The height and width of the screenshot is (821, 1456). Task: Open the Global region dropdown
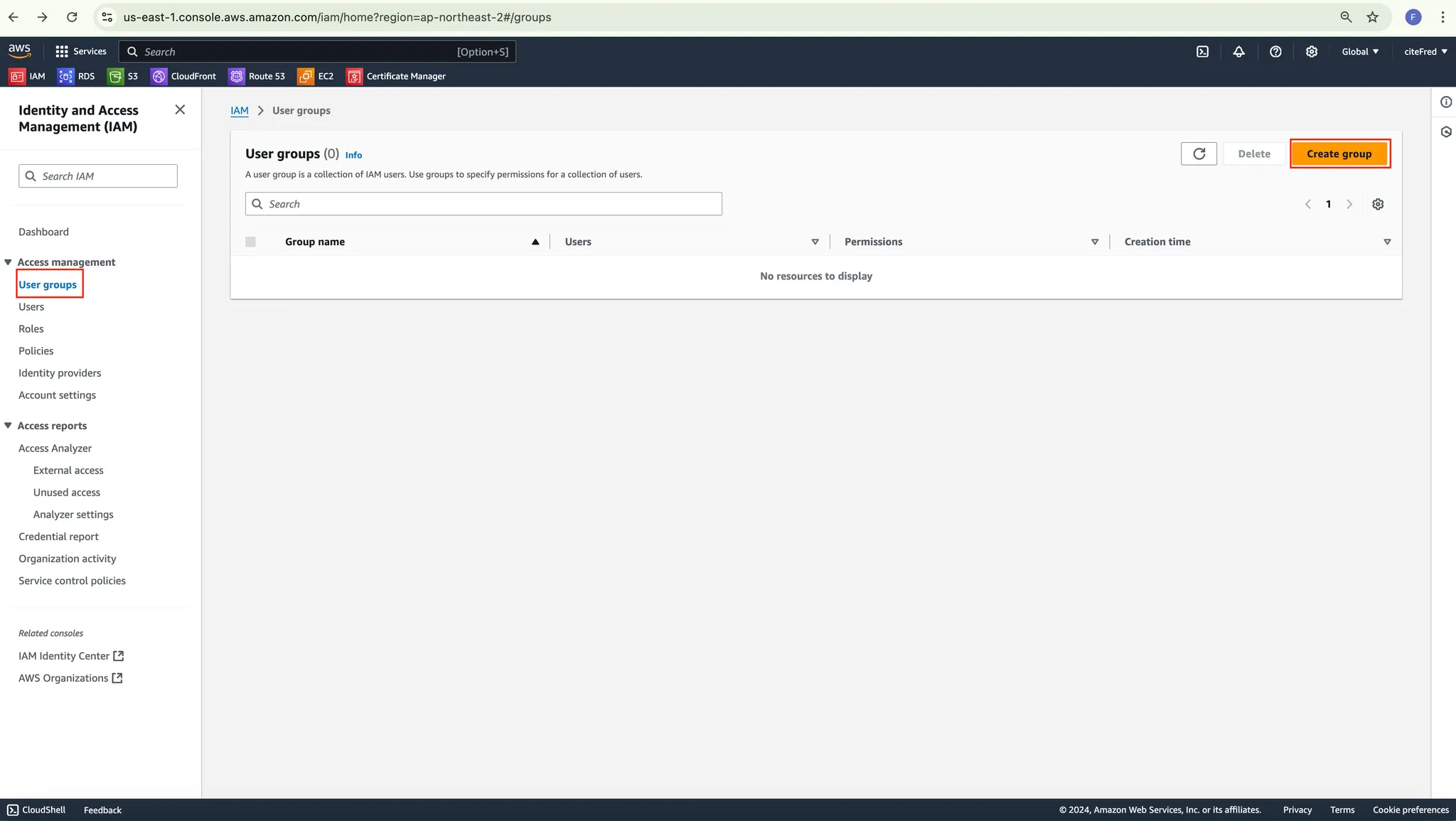coord(1360,52)
